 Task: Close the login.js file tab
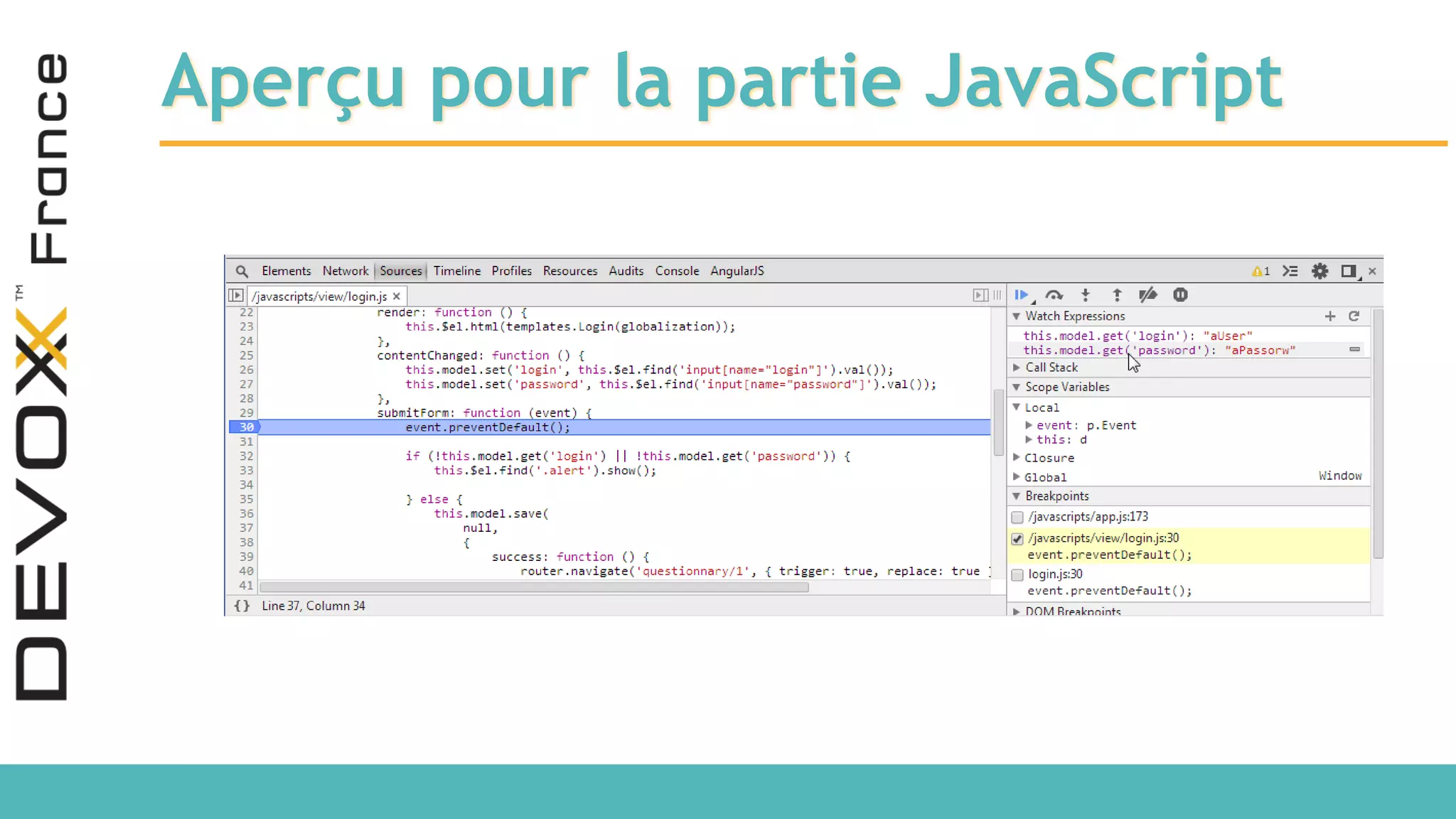(397, 296)
